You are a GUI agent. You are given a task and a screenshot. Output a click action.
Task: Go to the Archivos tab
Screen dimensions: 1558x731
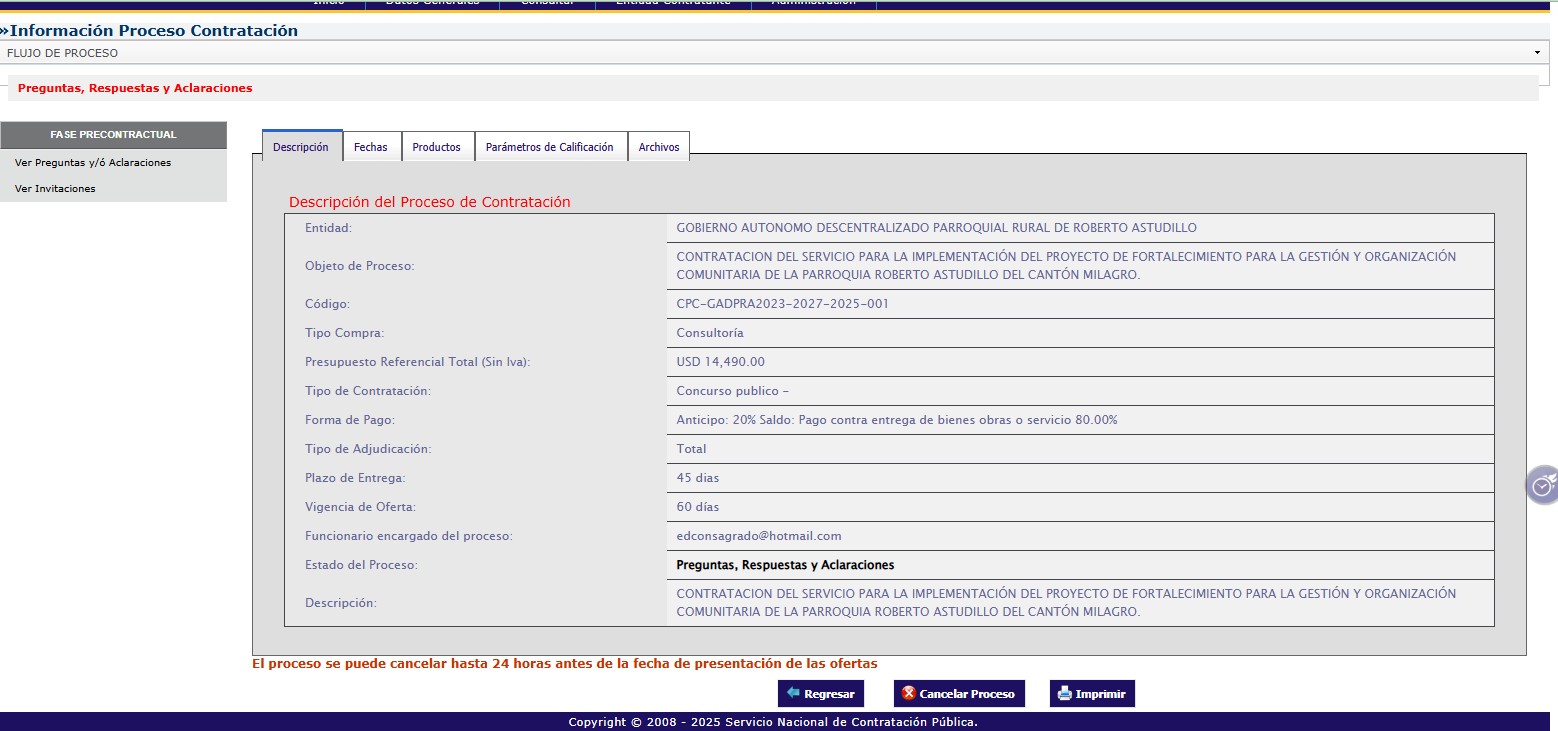[x=658, y=147]
